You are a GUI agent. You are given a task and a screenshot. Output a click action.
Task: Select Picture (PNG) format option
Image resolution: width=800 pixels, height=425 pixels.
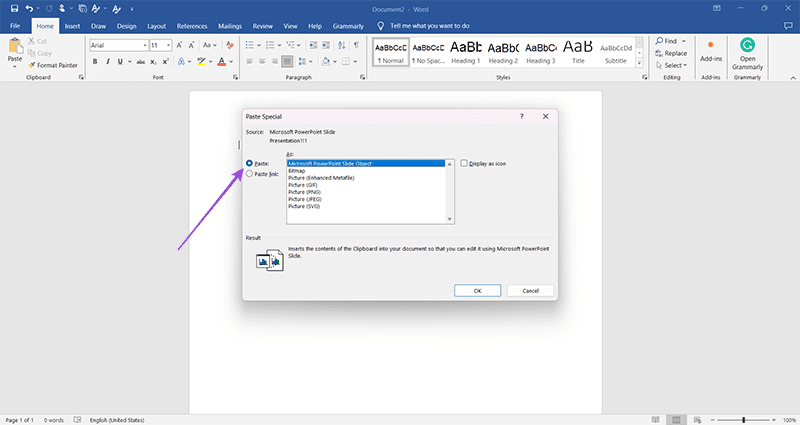(366, 192)
